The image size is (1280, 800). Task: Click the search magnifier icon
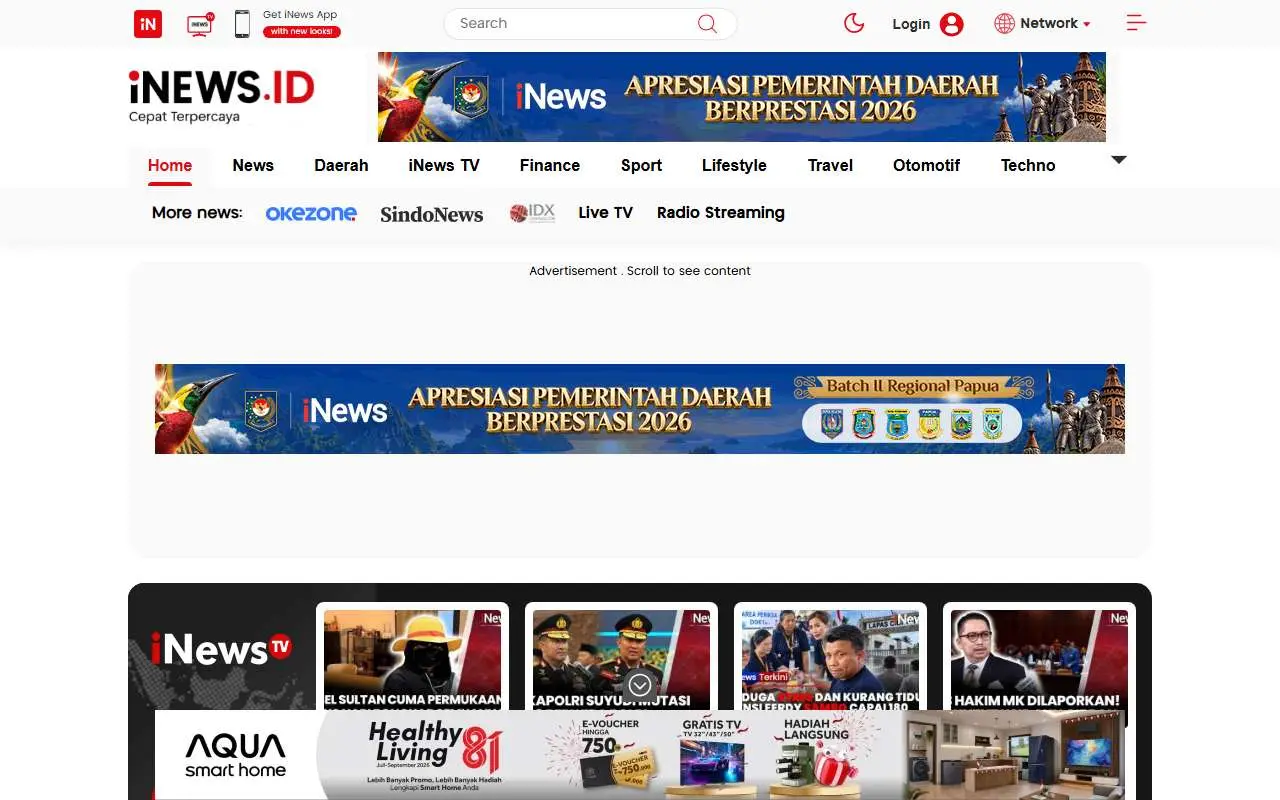click(x=707, y=24)
